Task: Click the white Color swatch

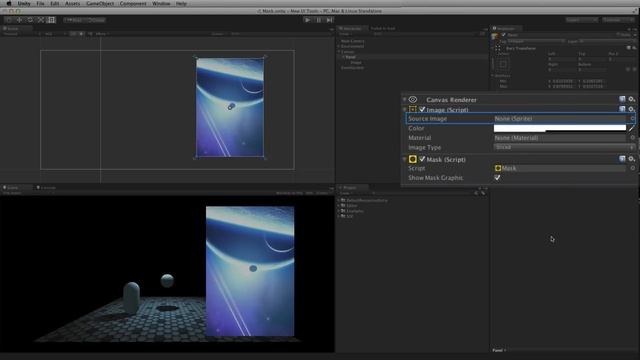Action: (560, 128)
